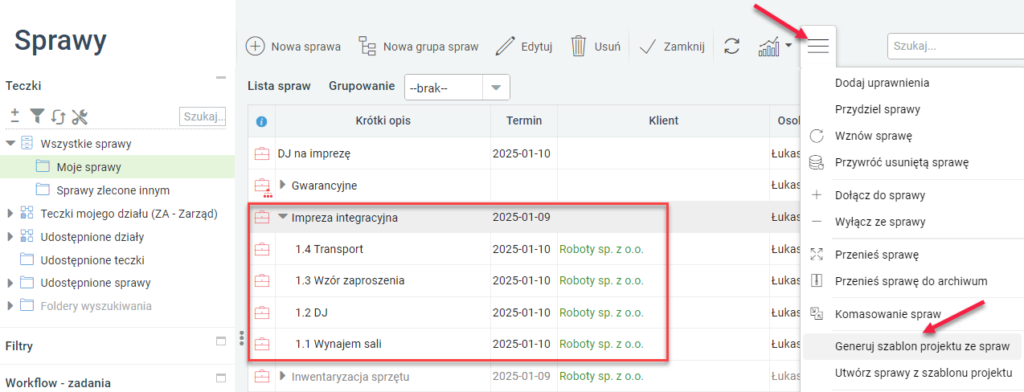Viewport: 1024px width, 392px height.
Task: Click the info icon in table header
Action: [261, 122]
